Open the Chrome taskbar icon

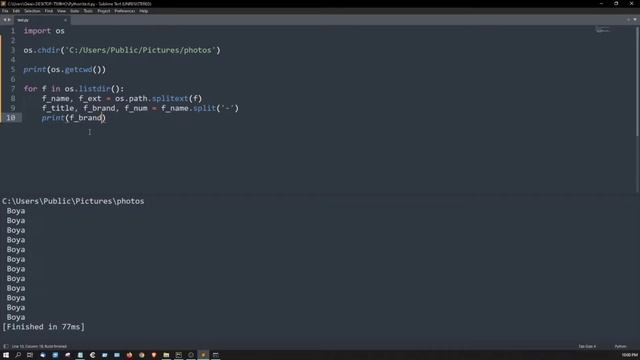142,355
